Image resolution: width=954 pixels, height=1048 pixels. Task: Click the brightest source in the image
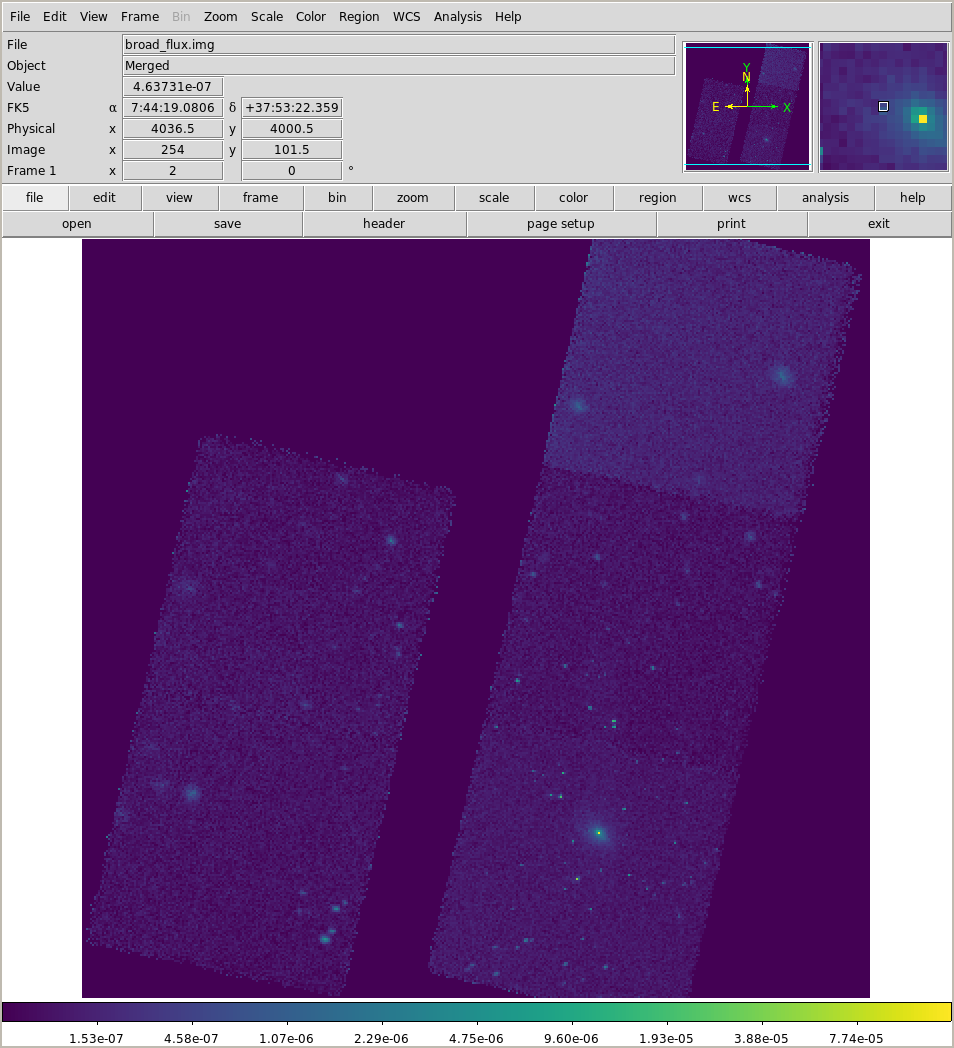tap(598, 832)
